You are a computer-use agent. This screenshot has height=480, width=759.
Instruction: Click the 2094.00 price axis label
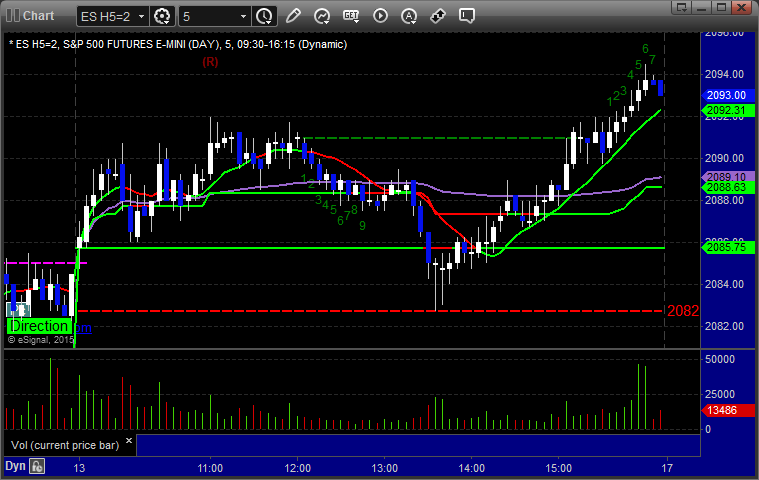click(x=724, y=74)
